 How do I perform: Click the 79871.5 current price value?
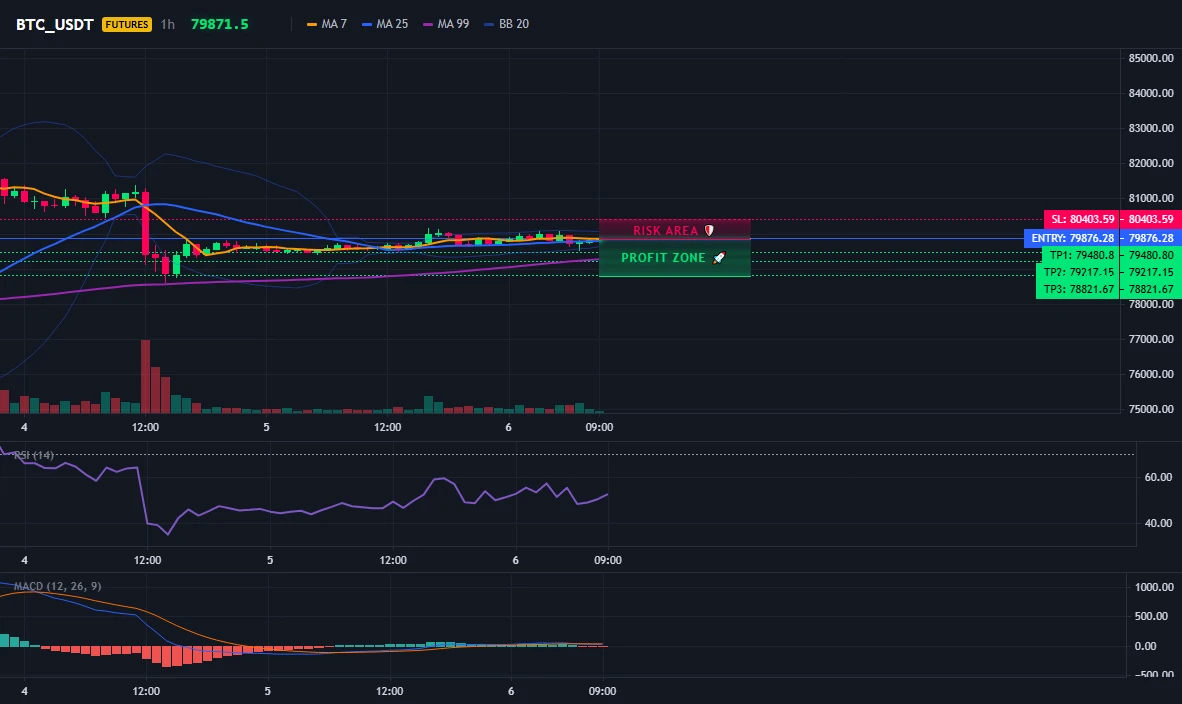click(x=219, y=24)
